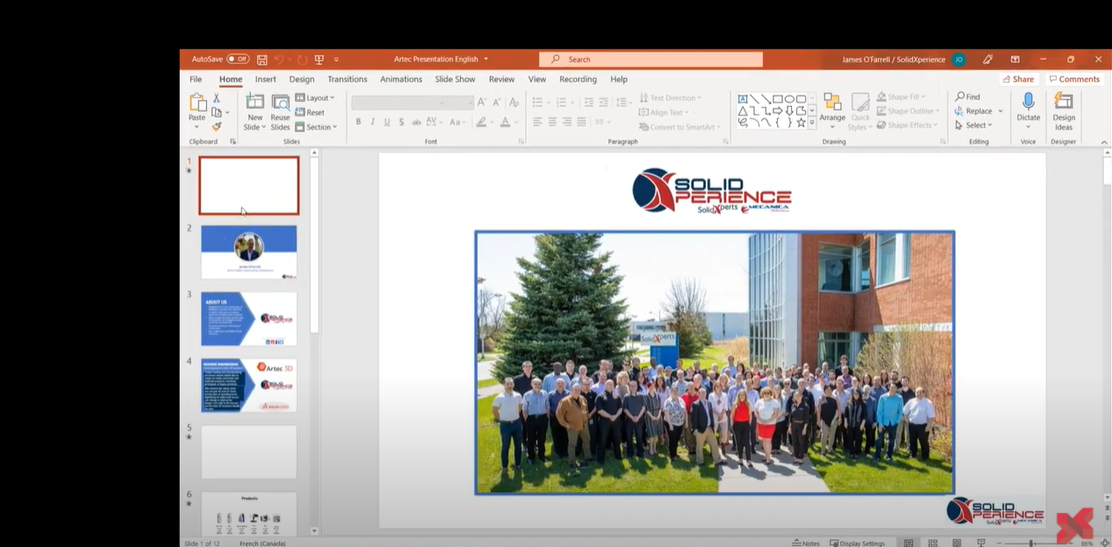
Task: Open the View tab
Action: coord(537,79)
